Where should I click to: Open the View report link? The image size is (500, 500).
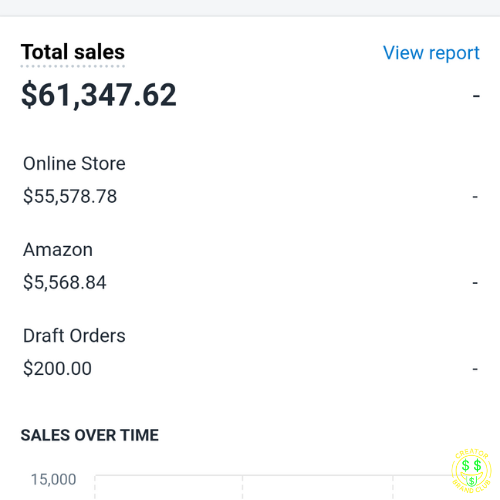coord(431,53)
